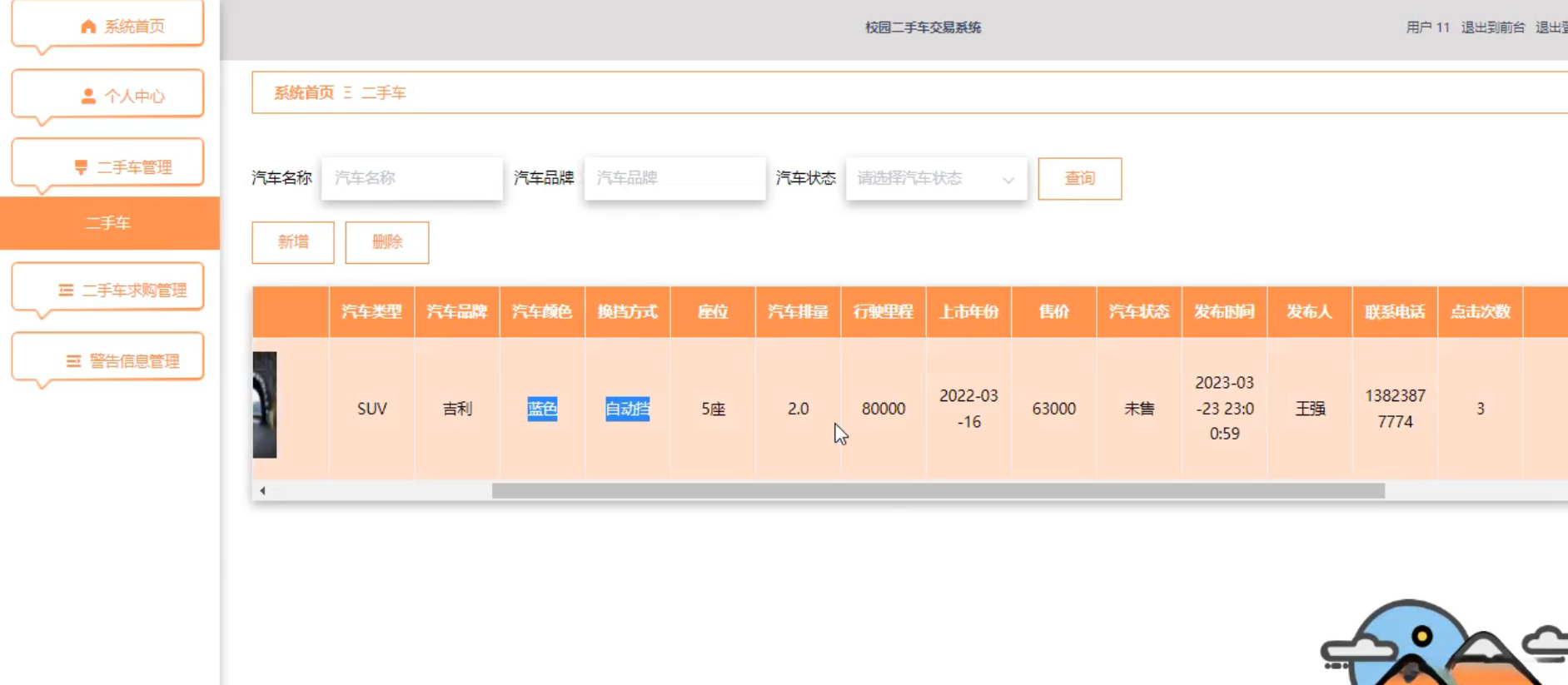The height and width of the screenshot is (685, 1568).
Task: Click the 2.0 displacement cell
Action: [x=799, y=409]
